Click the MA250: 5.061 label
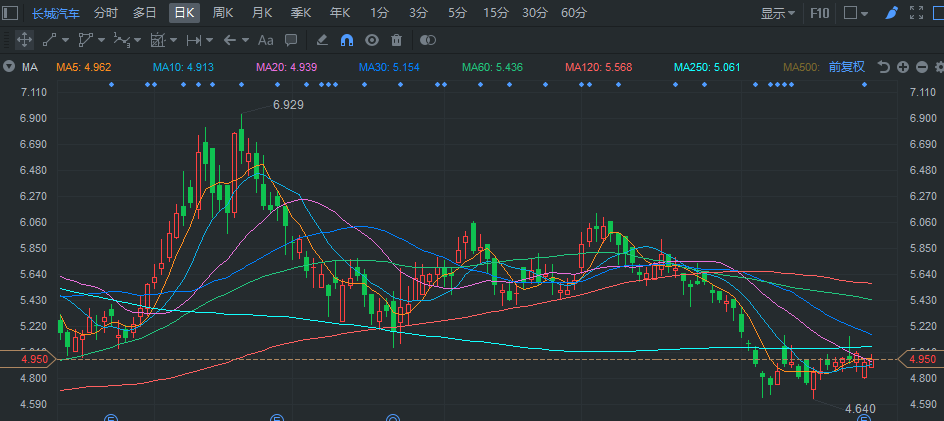Screen dimensions: 944x421 pos(707,67)
